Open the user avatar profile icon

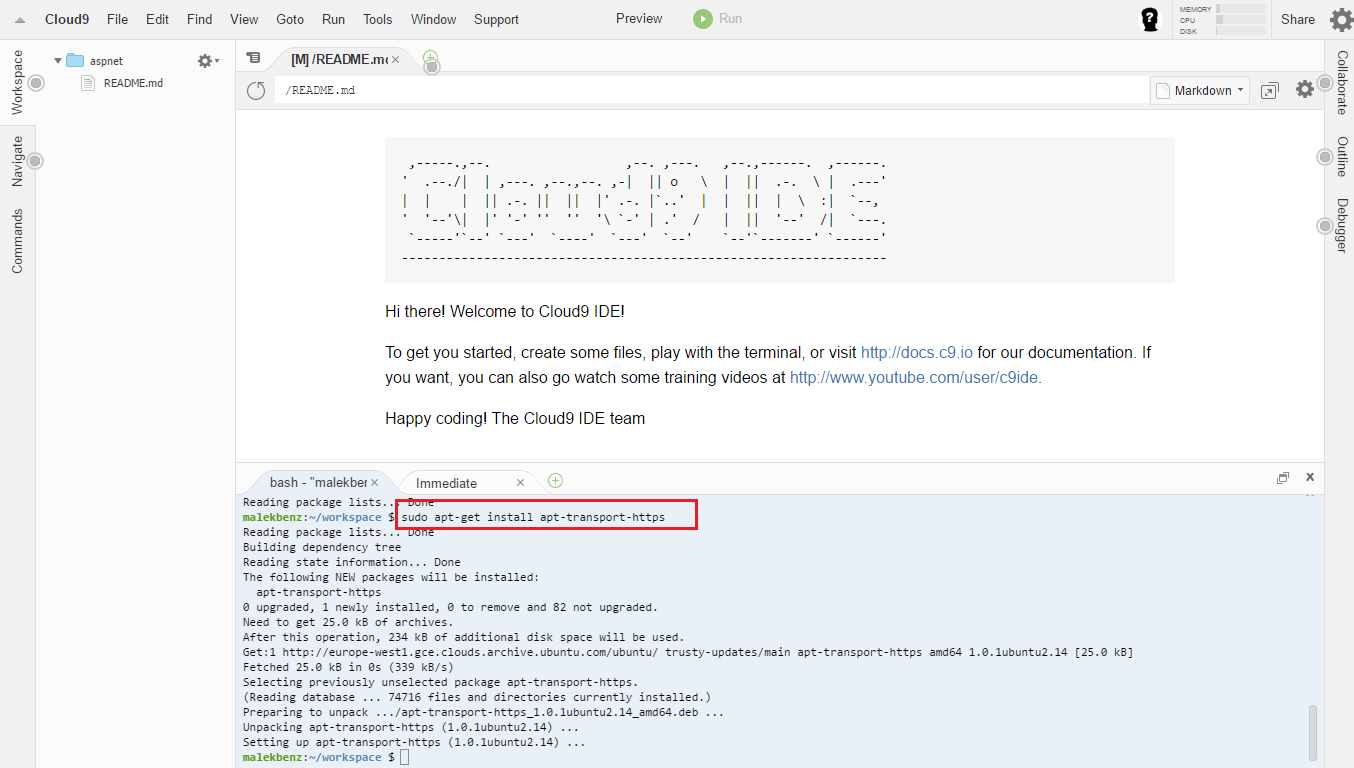click(1150, 19)
